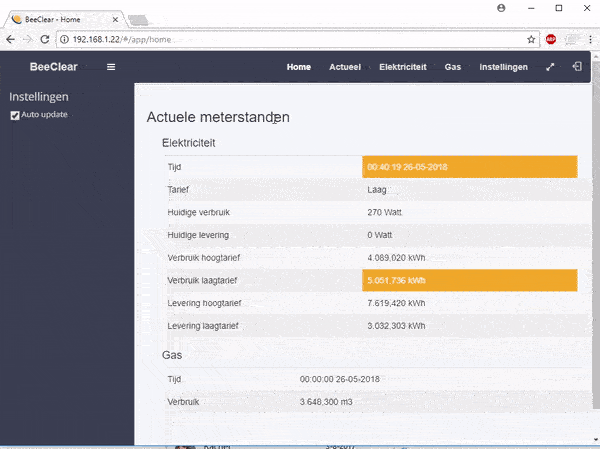Close the BeeClear - Home browser tab

coord(118,19)
